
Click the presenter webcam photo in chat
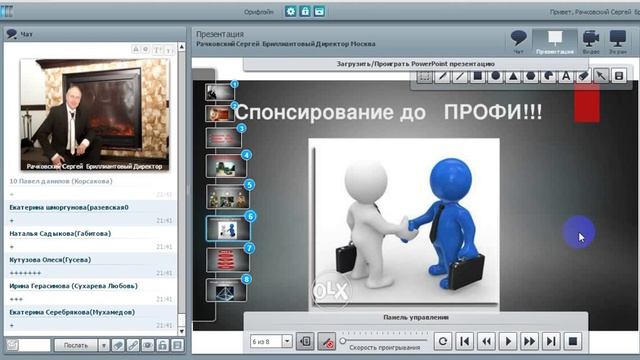[95, 115]
